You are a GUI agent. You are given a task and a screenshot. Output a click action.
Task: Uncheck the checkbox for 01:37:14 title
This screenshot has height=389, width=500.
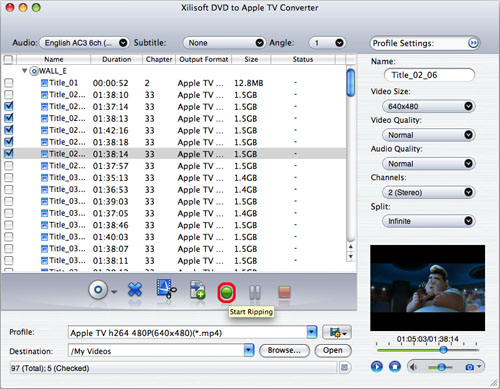[x=9, y=106]
